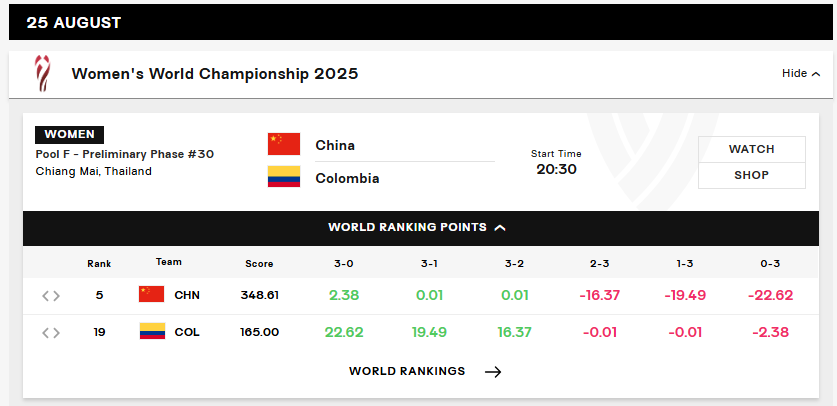Click the Score column header
This screenshot has height=406, width=837.
coord(259,263)
